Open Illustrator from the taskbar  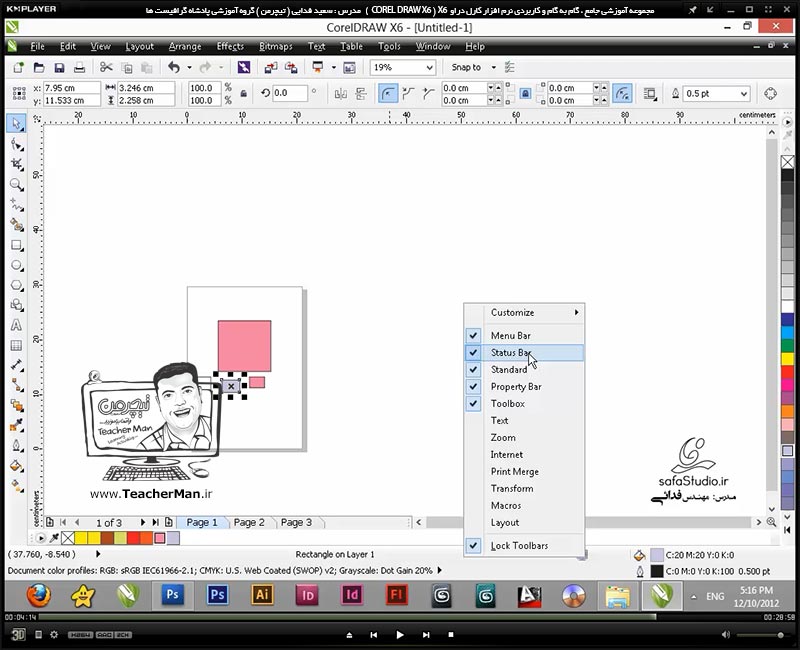coord(262,595)
